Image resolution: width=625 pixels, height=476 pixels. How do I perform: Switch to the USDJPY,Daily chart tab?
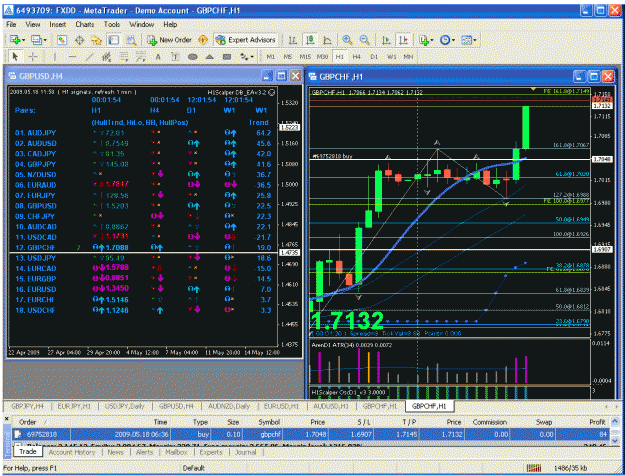[x=124, y=406]
